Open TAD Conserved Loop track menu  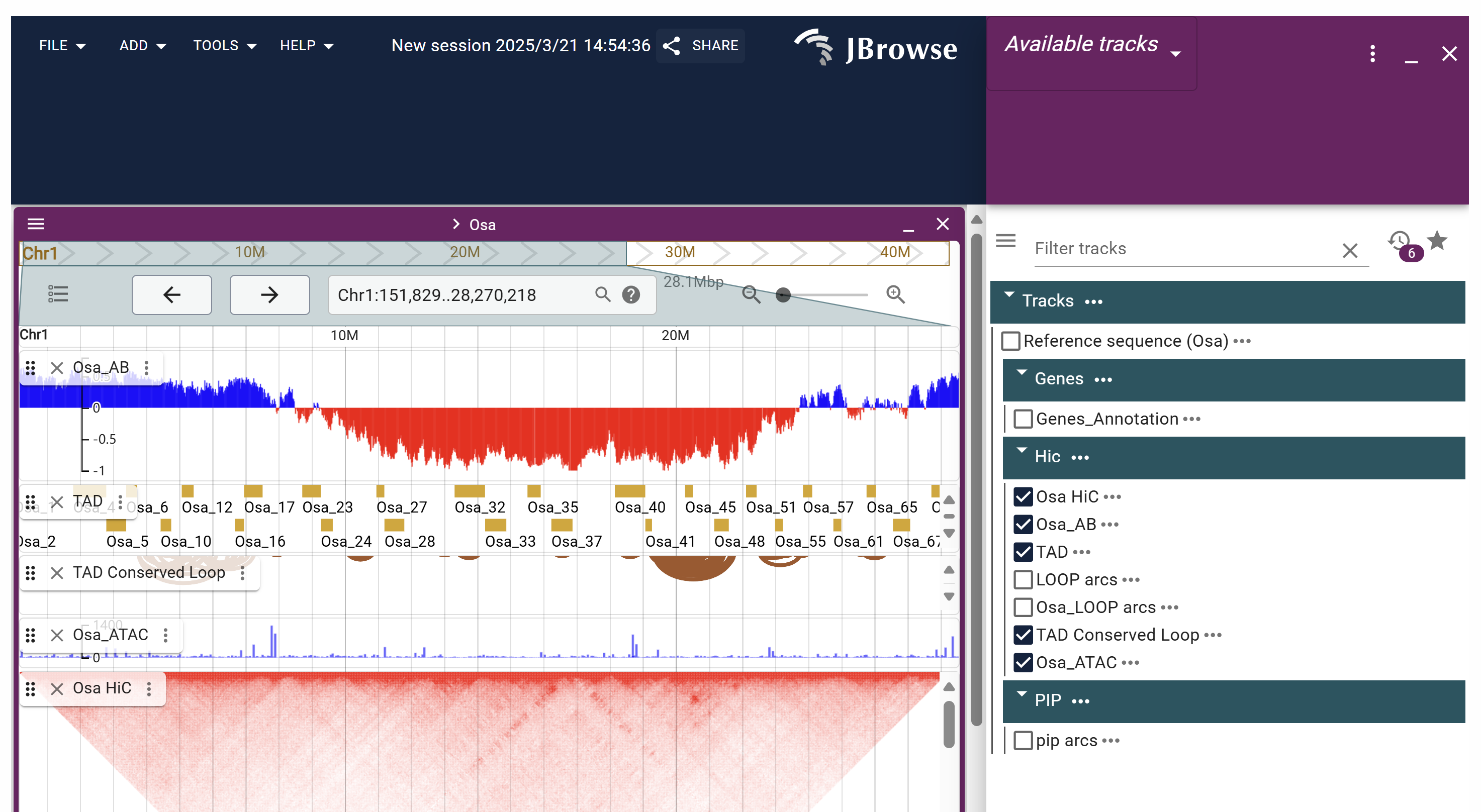243,573
